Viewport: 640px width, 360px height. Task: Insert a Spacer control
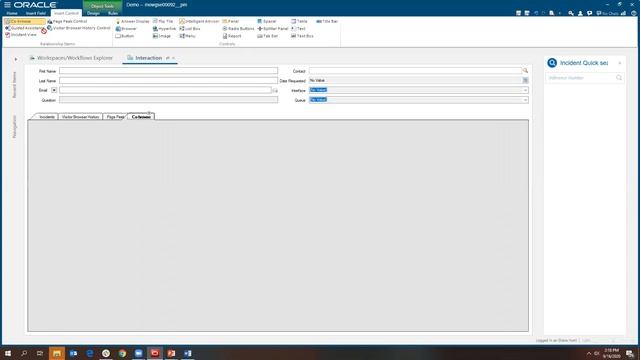pyautogui.click(x=267, y=21)
